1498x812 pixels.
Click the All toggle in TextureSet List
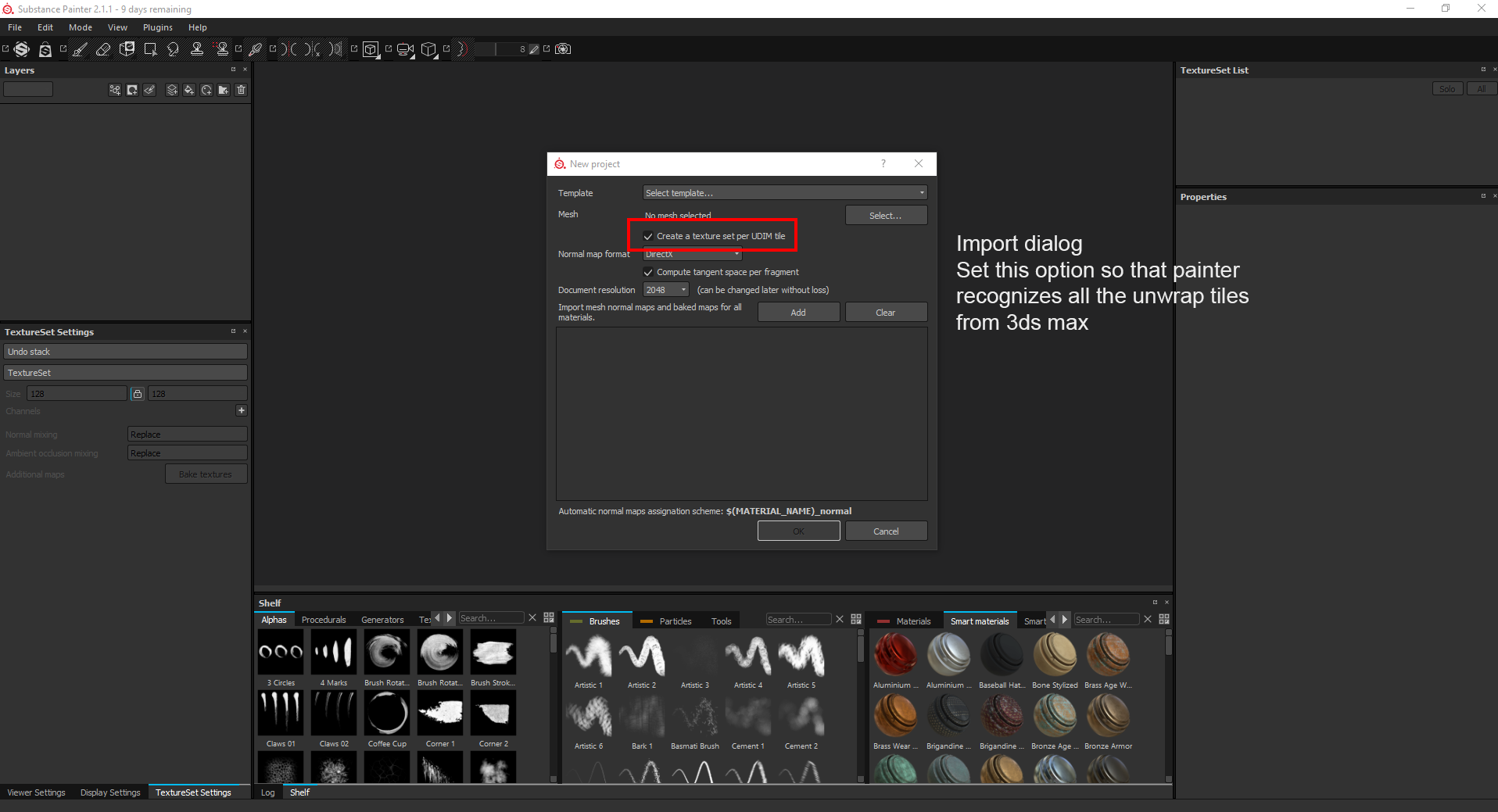tap(1481, 89)
